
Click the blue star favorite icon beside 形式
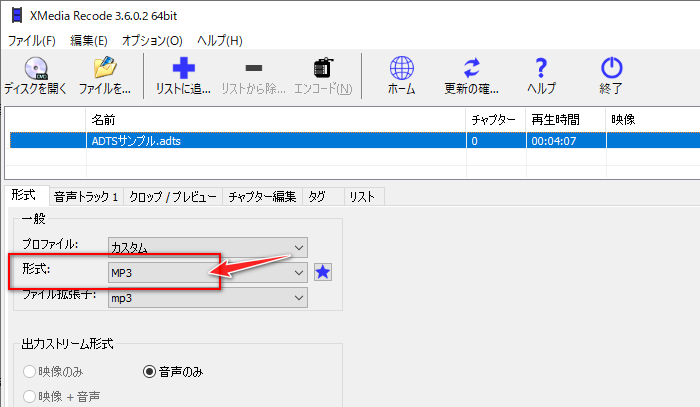(323, 272)
